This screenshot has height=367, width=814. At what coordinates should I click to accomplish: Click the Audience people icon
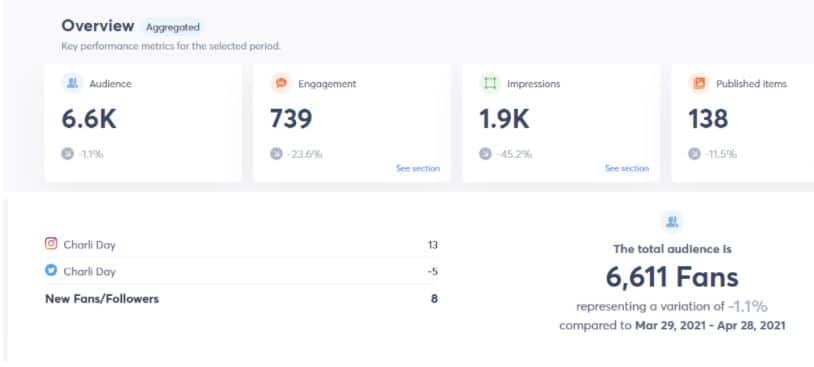[72, 83]
